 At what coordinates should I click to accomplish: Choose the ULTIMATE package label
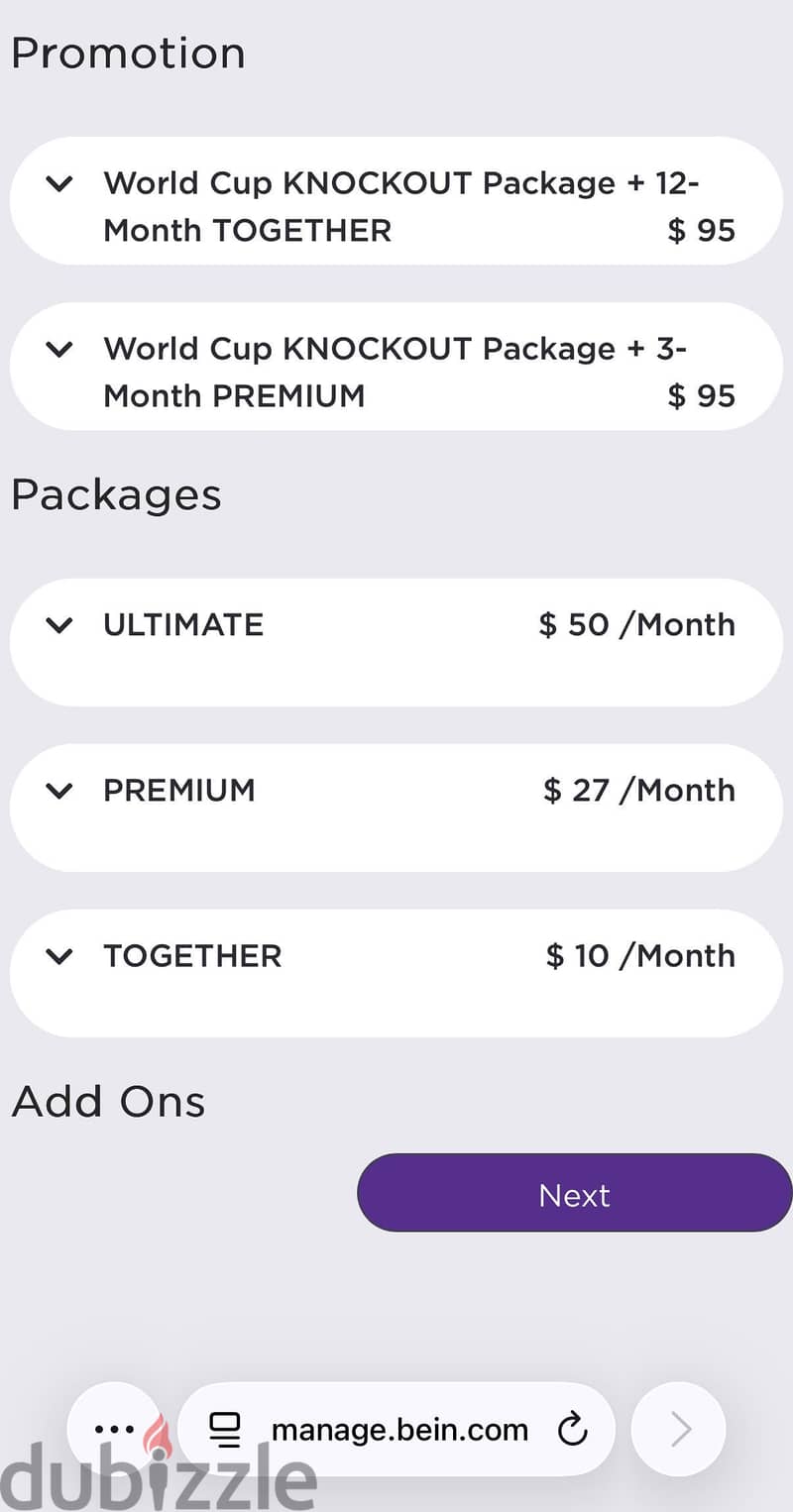coord(183,625)
